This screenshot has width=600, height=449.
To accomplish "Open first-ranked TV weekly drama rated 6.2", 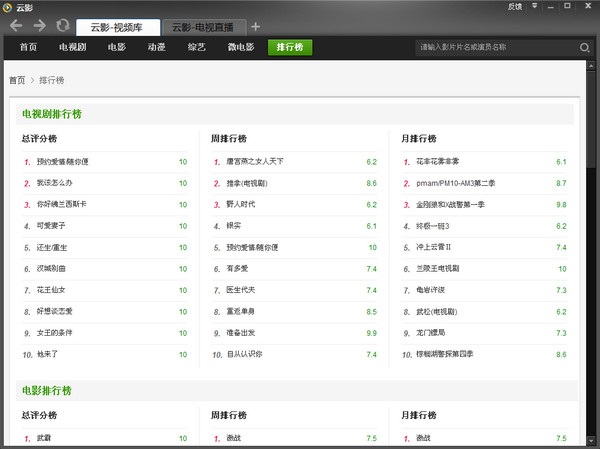I will pyautogui.click(x=255, y=162).
